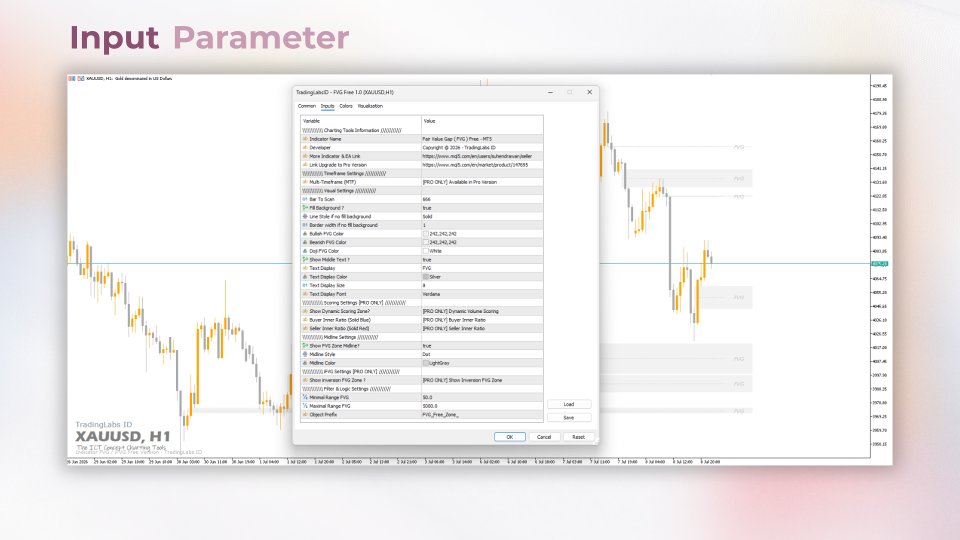
Task: Click the icon beside Object Prefix
Action: (x=305, y=414)
